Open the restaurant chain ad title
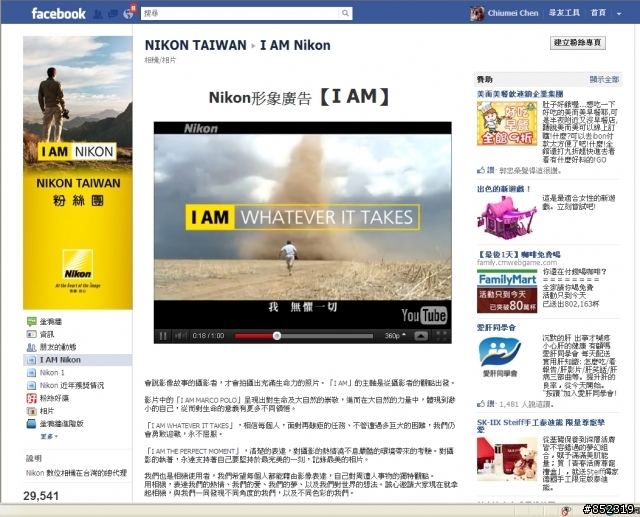 coord(520,94)
